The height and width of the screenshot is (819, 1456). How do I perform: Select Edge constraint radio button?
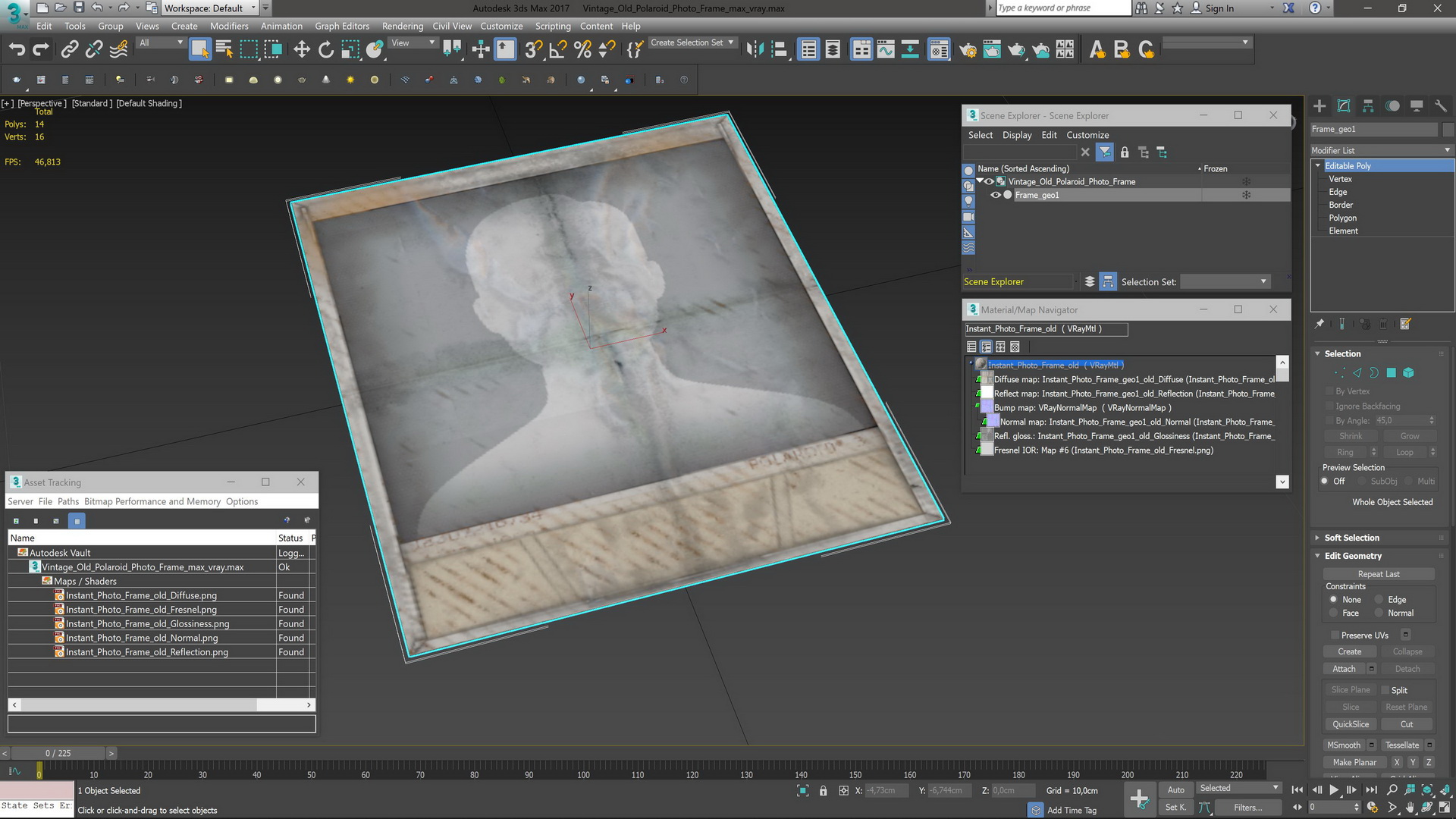tap(1379, 600)
